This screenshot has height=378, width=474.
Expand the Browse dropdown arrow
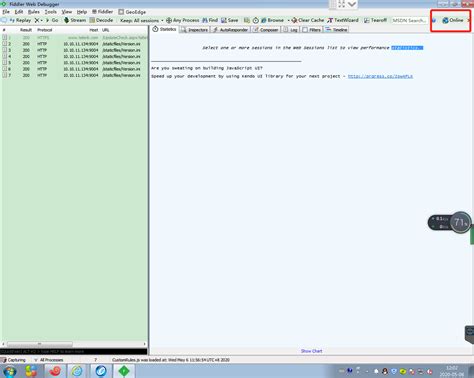tap(288, 20)
